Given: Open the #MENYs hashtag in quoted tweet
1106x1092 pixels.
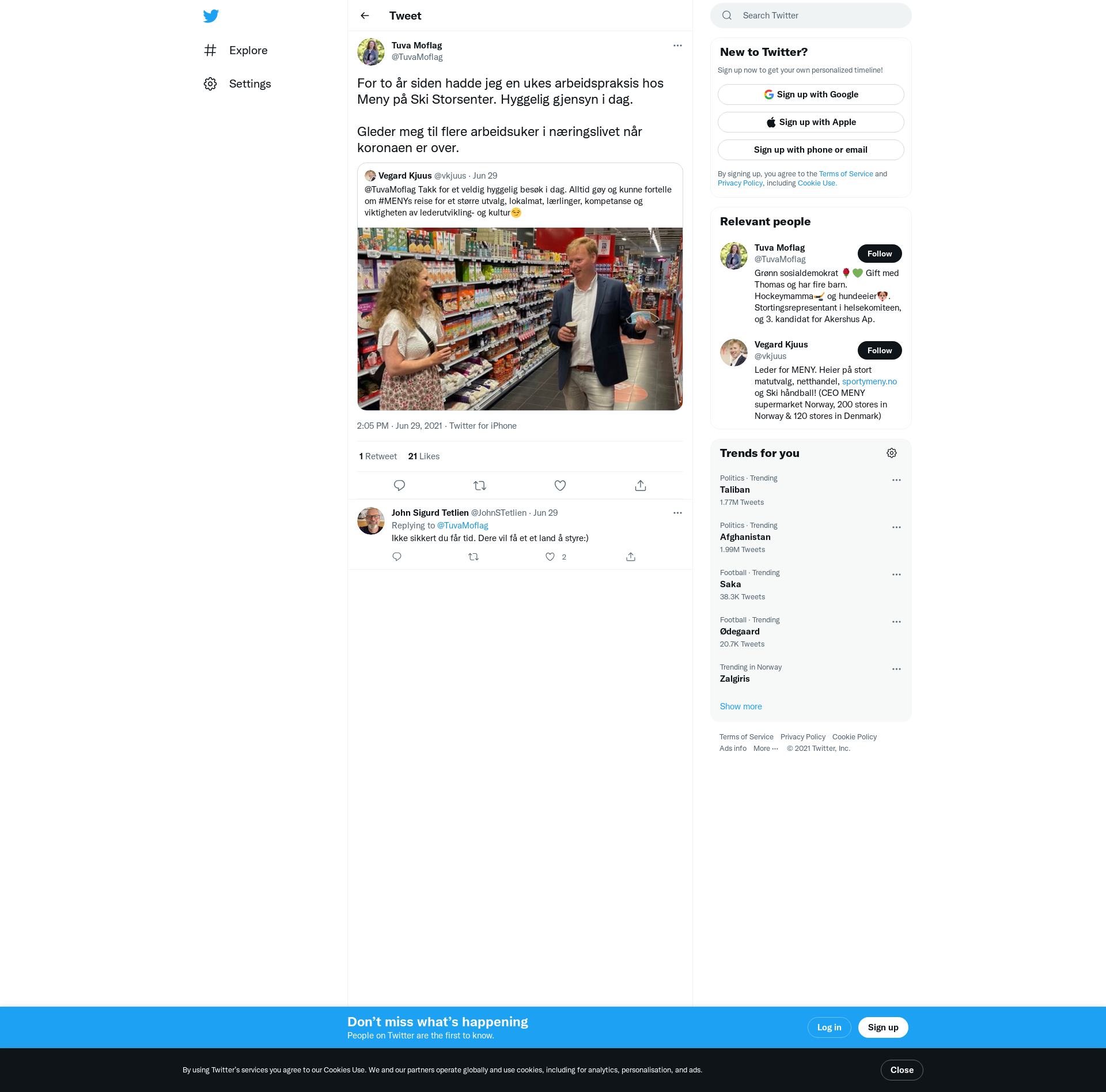Looking at the screenshot, I should coord(395,201).
